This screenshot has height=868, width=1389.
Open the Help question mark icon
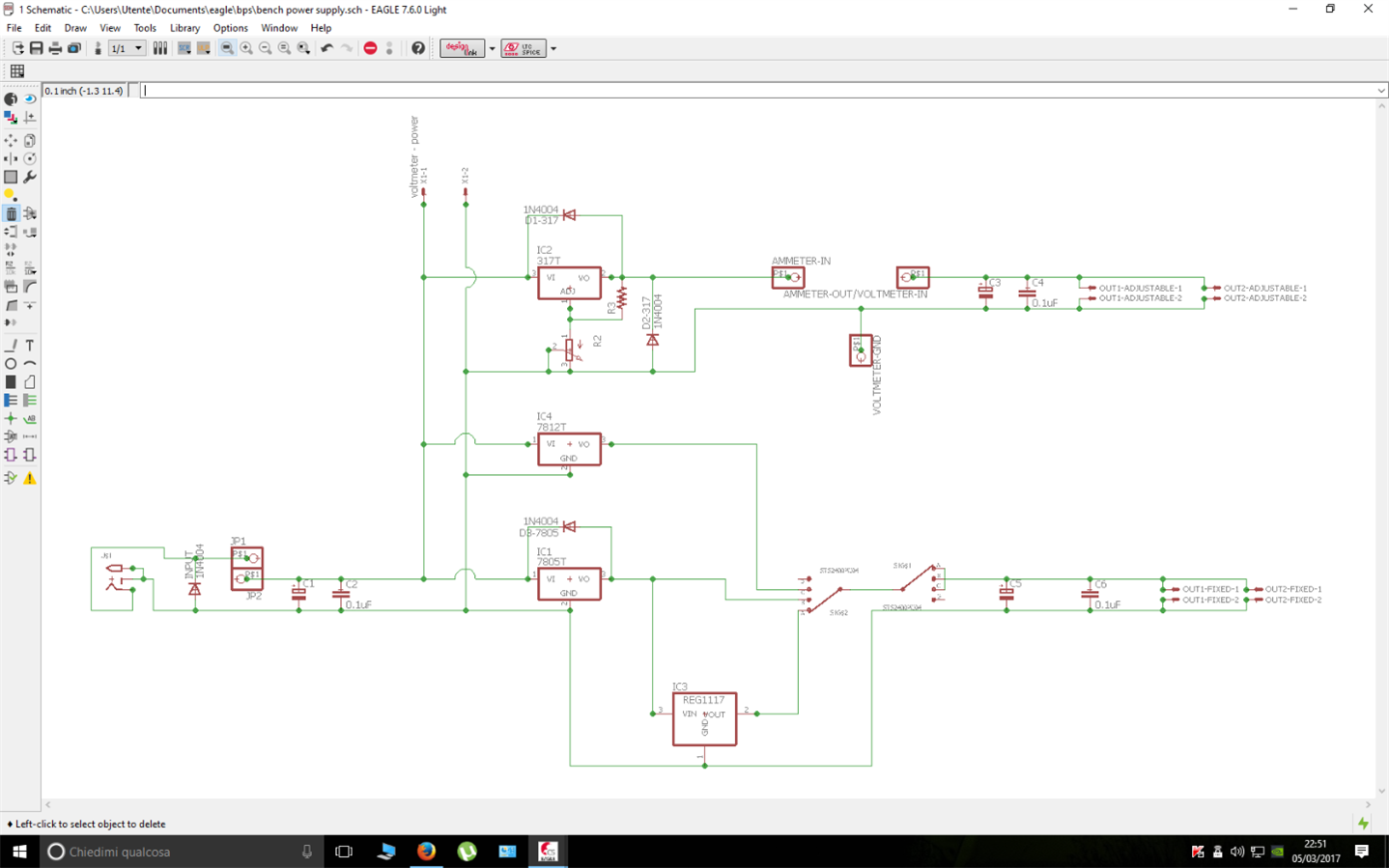pos(418,48)
